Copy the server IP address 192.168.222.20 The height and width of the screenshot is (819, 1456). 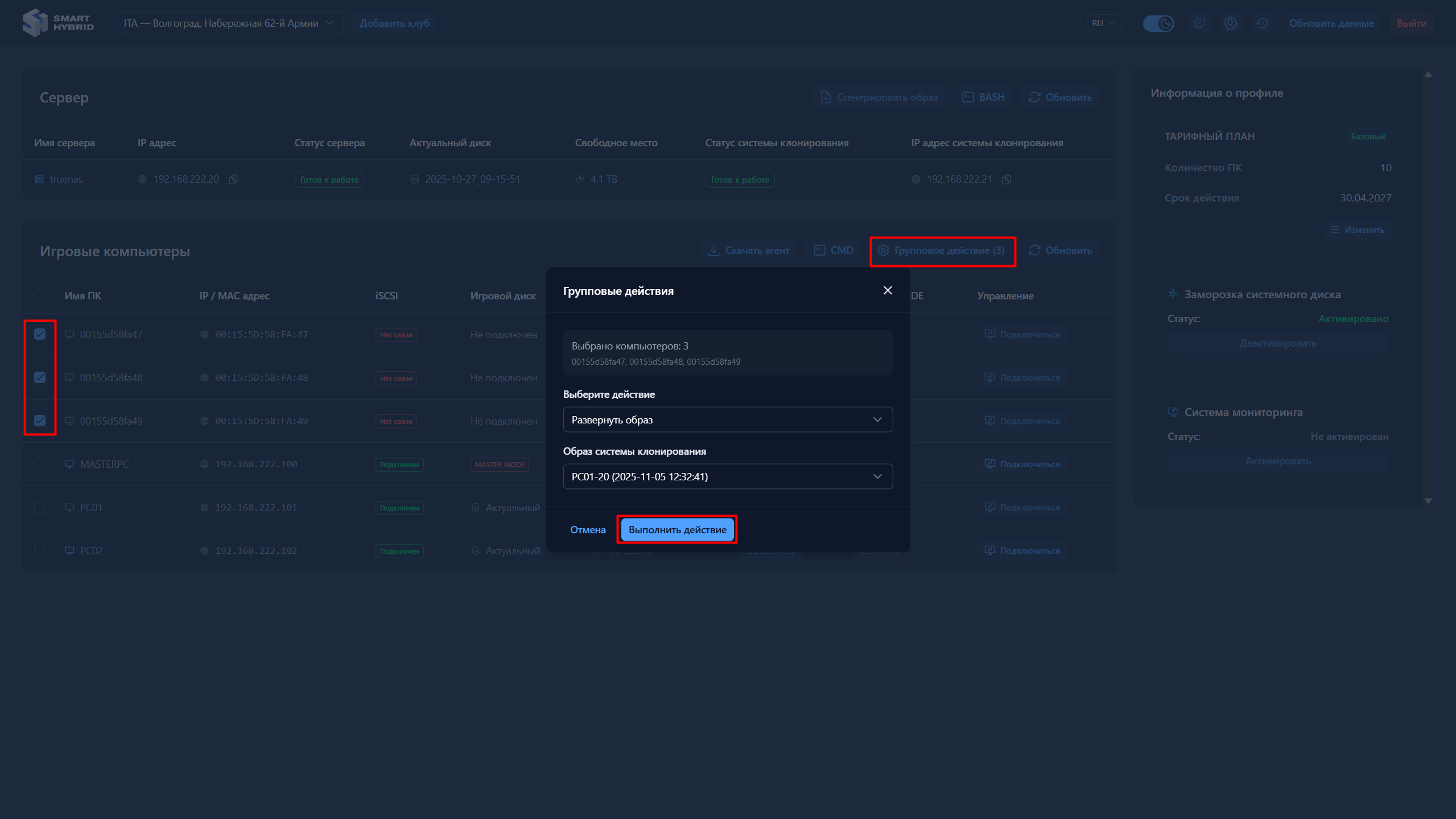click(x=233, y=179)
